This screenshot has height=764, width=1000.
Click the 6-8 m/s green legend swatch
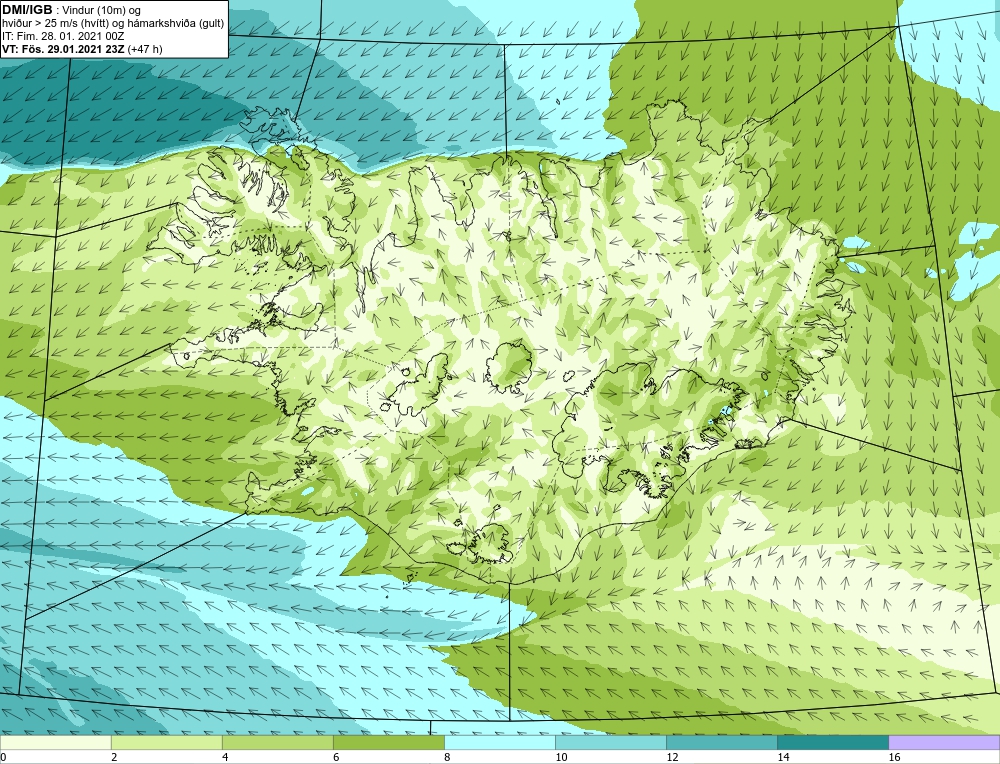pos(389,742)
